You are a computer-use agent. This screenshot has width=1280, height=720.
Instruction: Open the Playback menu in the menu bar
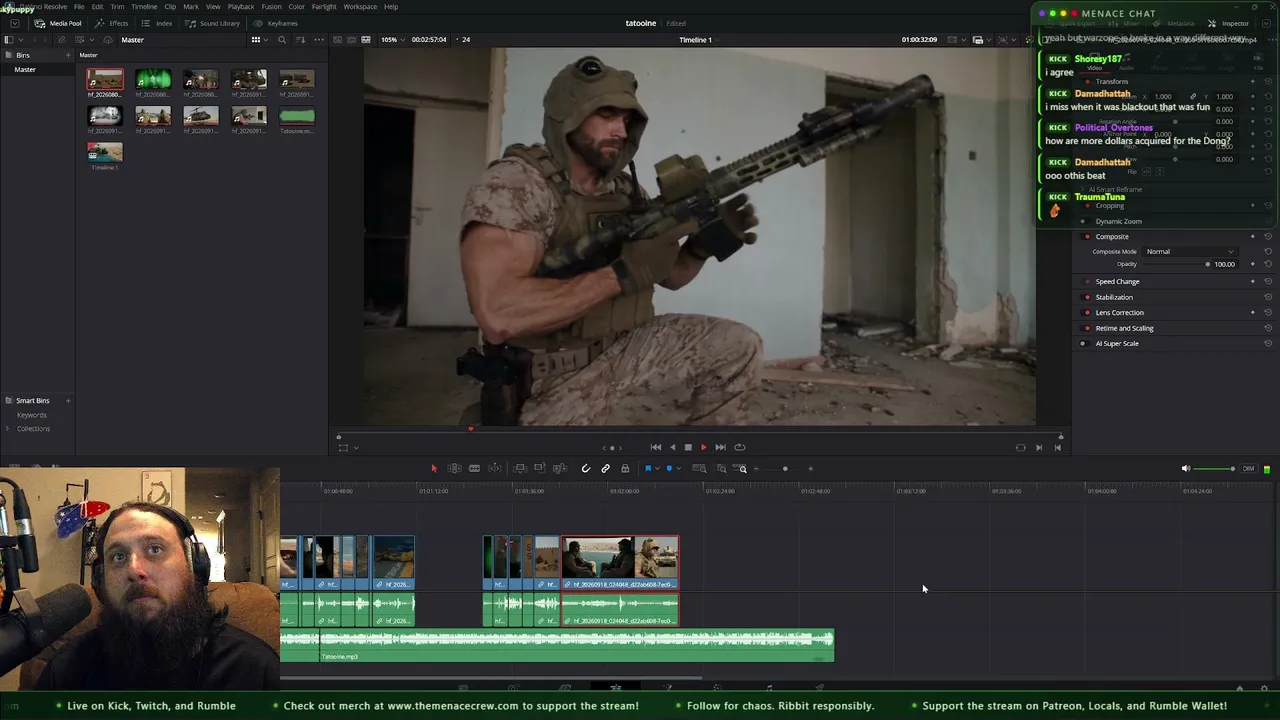[241, 7]
